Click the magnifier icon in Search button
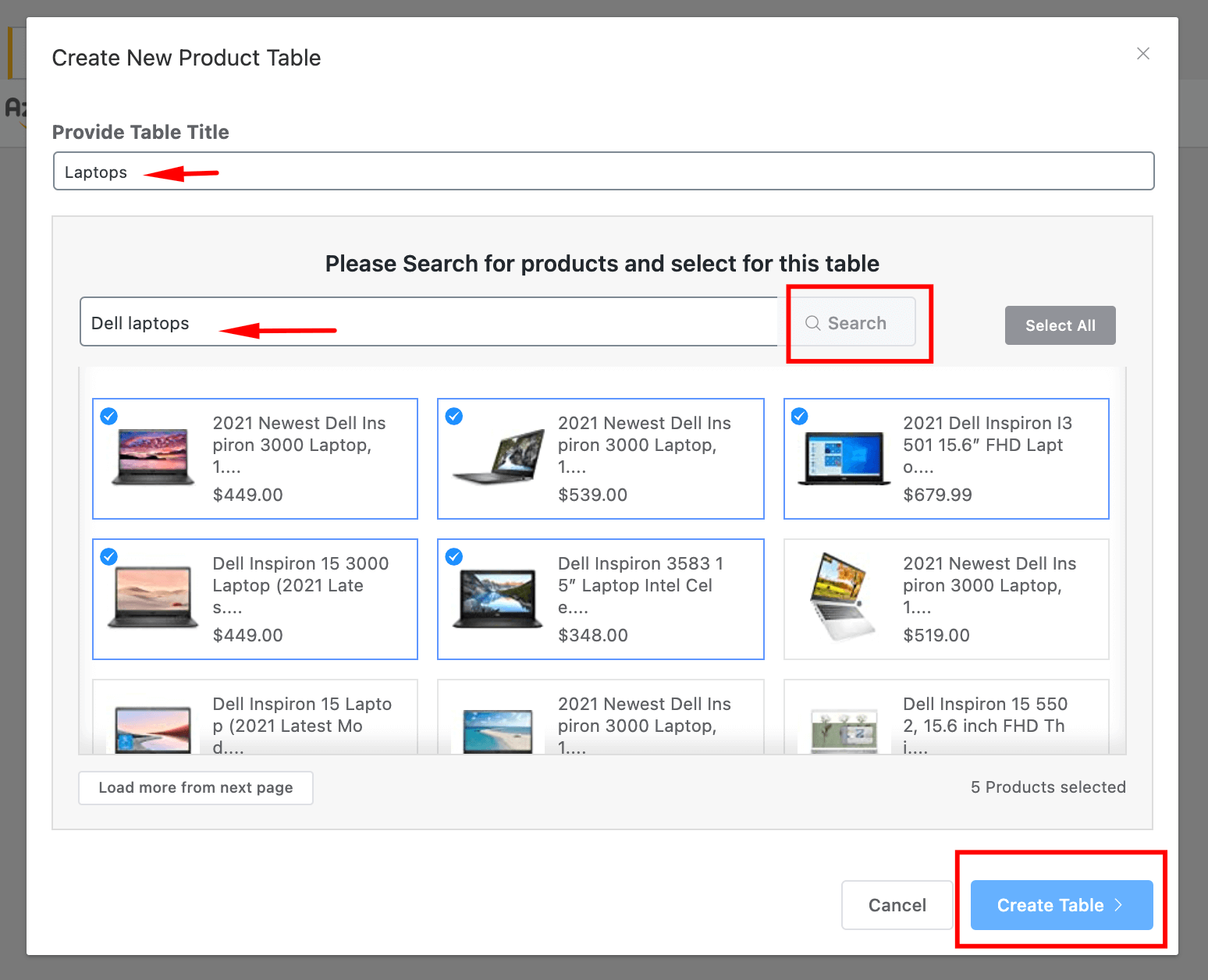 [x=812, y=323]
